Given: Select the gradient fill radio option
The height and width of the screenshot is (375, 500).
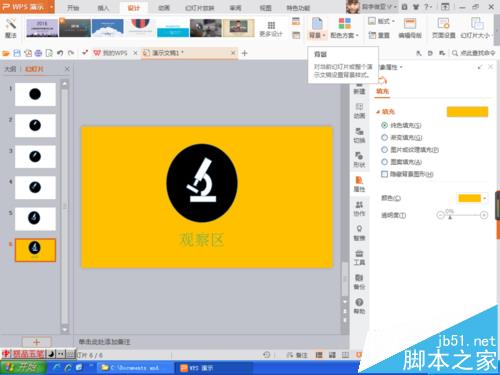Looking at the screenshot, I should [384, 137].
